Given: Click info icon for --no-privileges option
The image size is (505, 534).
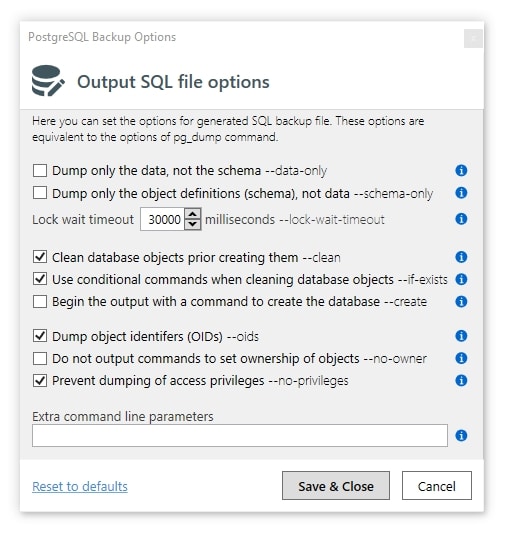Looking at the screenshot, I should 461,380.
